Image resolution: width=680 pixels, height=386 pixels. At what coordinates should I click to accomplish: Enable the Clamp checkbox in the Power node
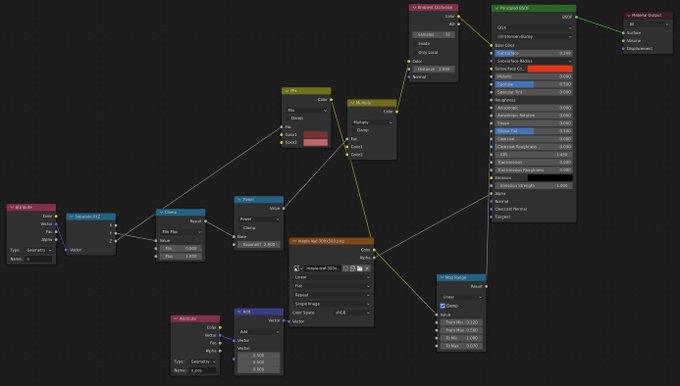(x=241, y=228)
